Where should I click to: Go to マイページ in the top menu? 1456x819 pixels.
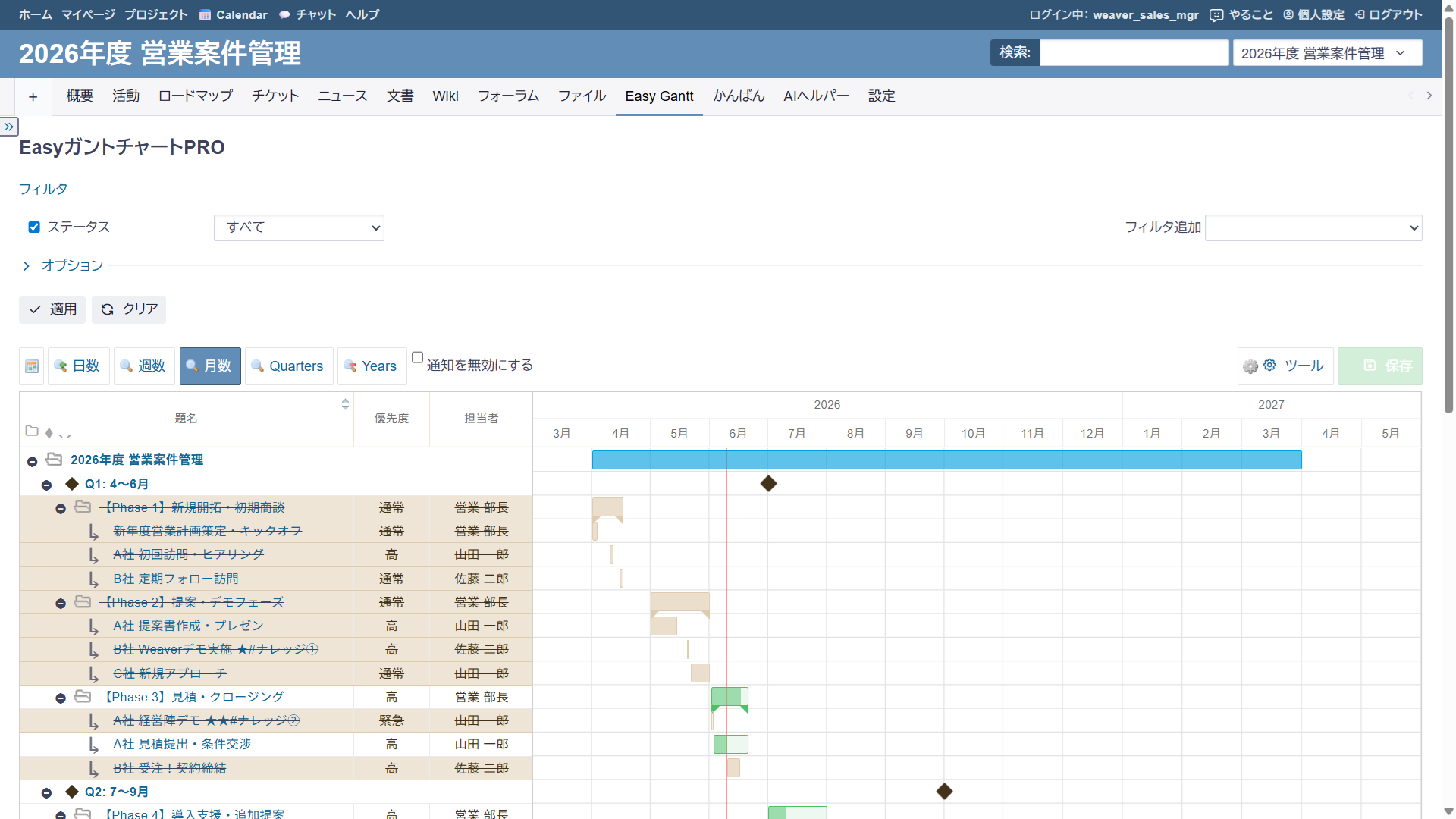tap(88, 14)
